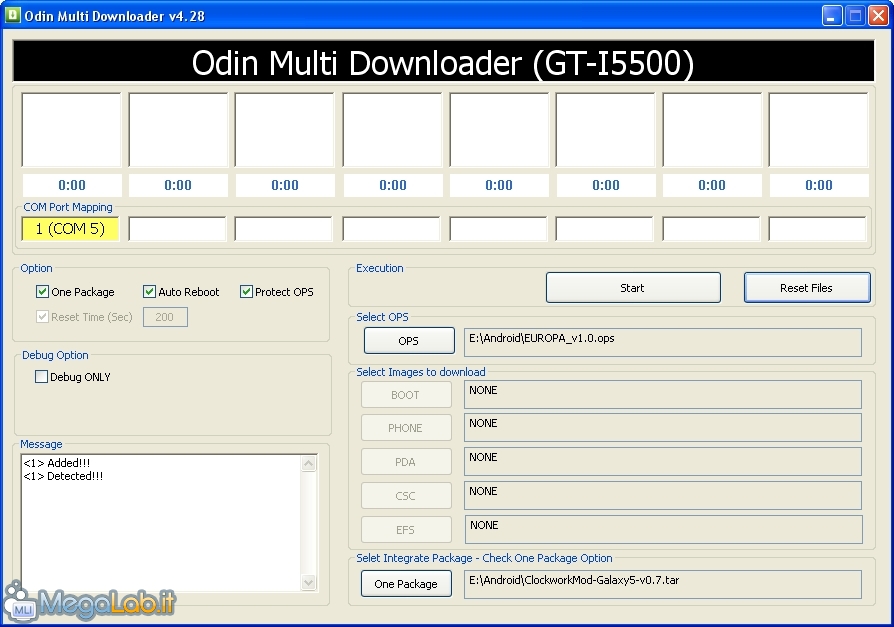Click the OPS file select button

(409, 341)
